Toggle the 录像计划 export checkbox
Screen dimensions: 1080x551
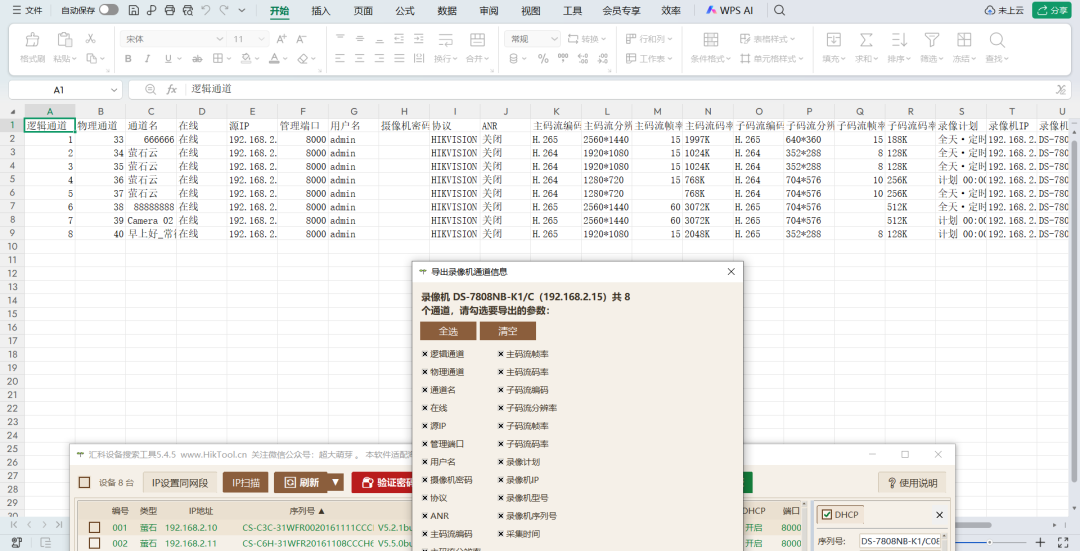pos(501,462)
